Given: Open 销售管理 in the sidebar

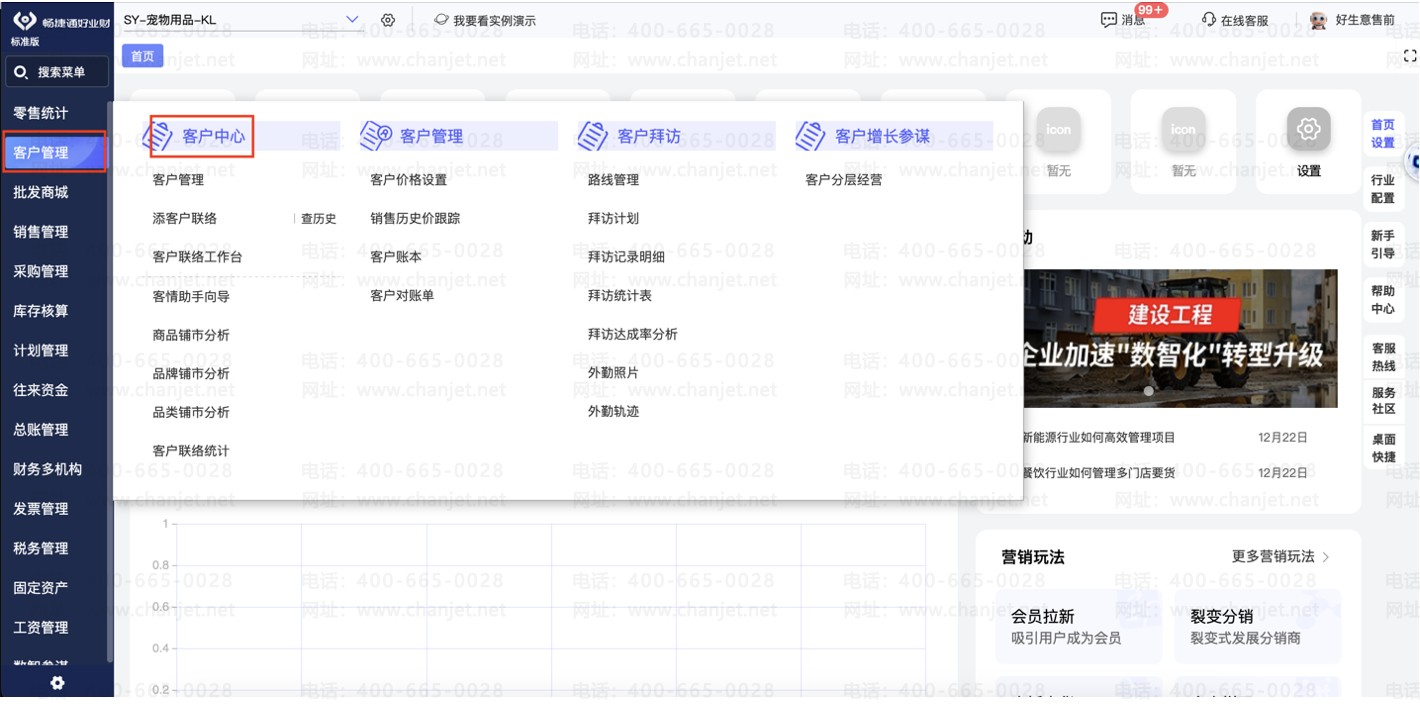Looking at the screenshot, I should [x=41, y=232].
